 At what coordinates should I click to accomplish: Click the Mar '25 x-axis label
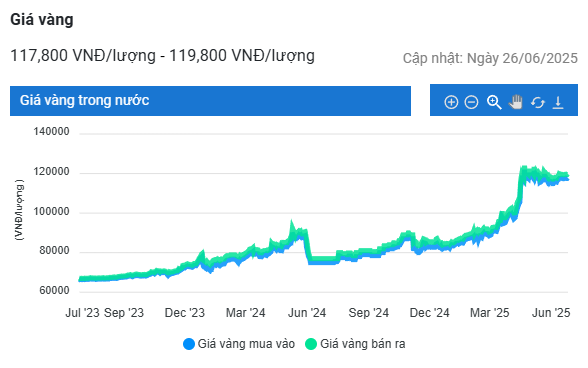pyautogui.click(x=490, y=313)
